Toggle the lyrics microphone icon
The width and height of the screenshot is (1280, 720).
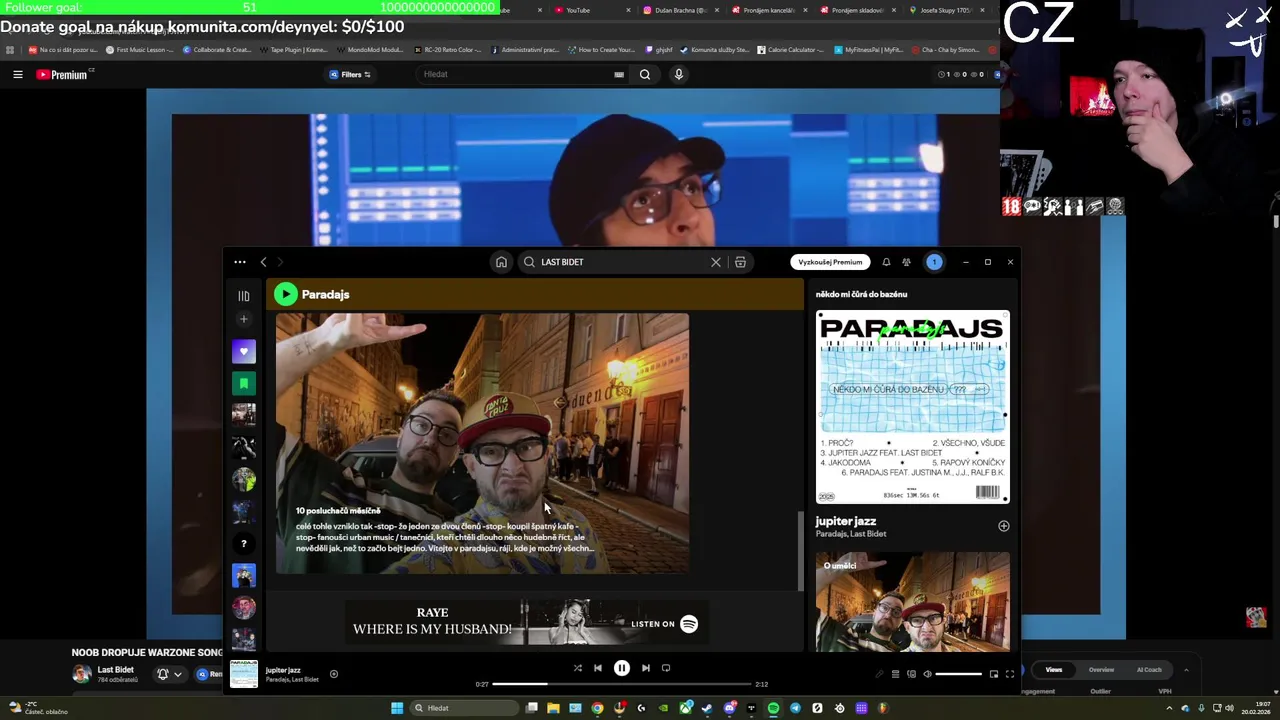[x=880, y=674]
